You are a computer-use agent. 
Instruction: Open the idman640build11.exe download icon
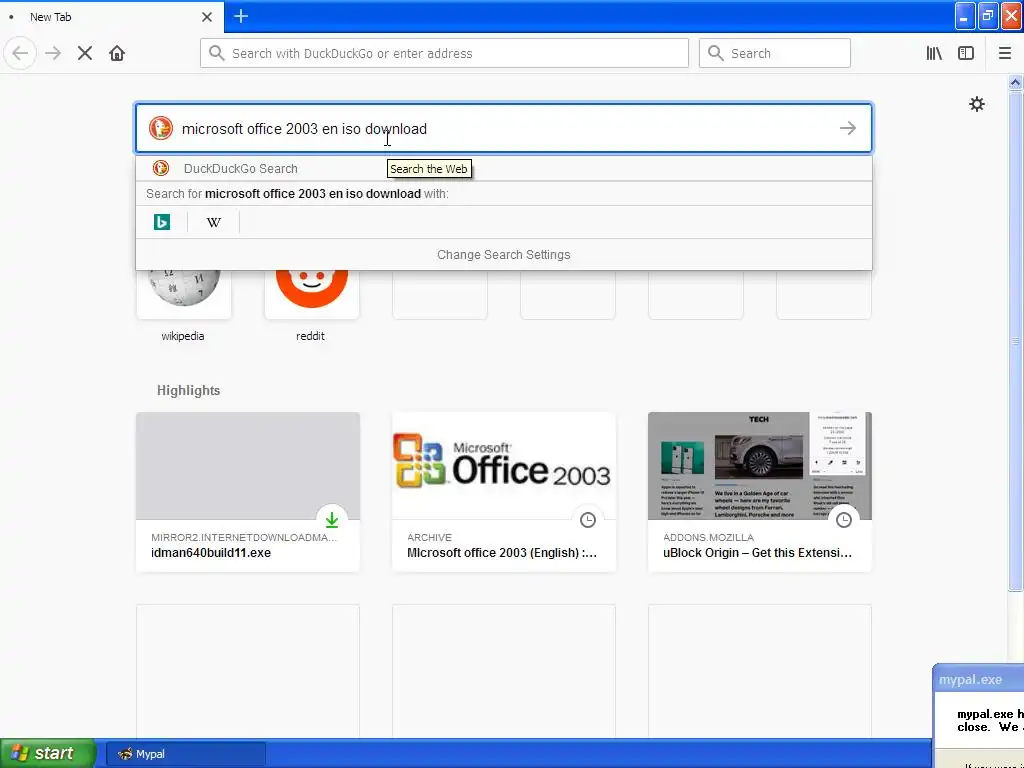(x=332, y=520)
